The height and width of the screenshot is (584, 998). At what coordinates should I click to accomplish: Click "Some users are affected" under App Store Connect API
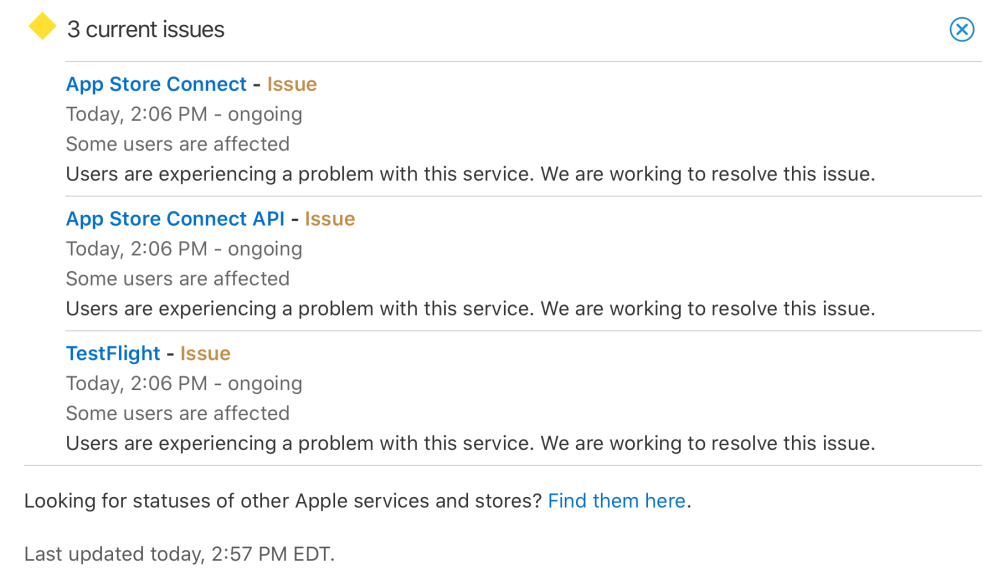[x=178, y=279]
